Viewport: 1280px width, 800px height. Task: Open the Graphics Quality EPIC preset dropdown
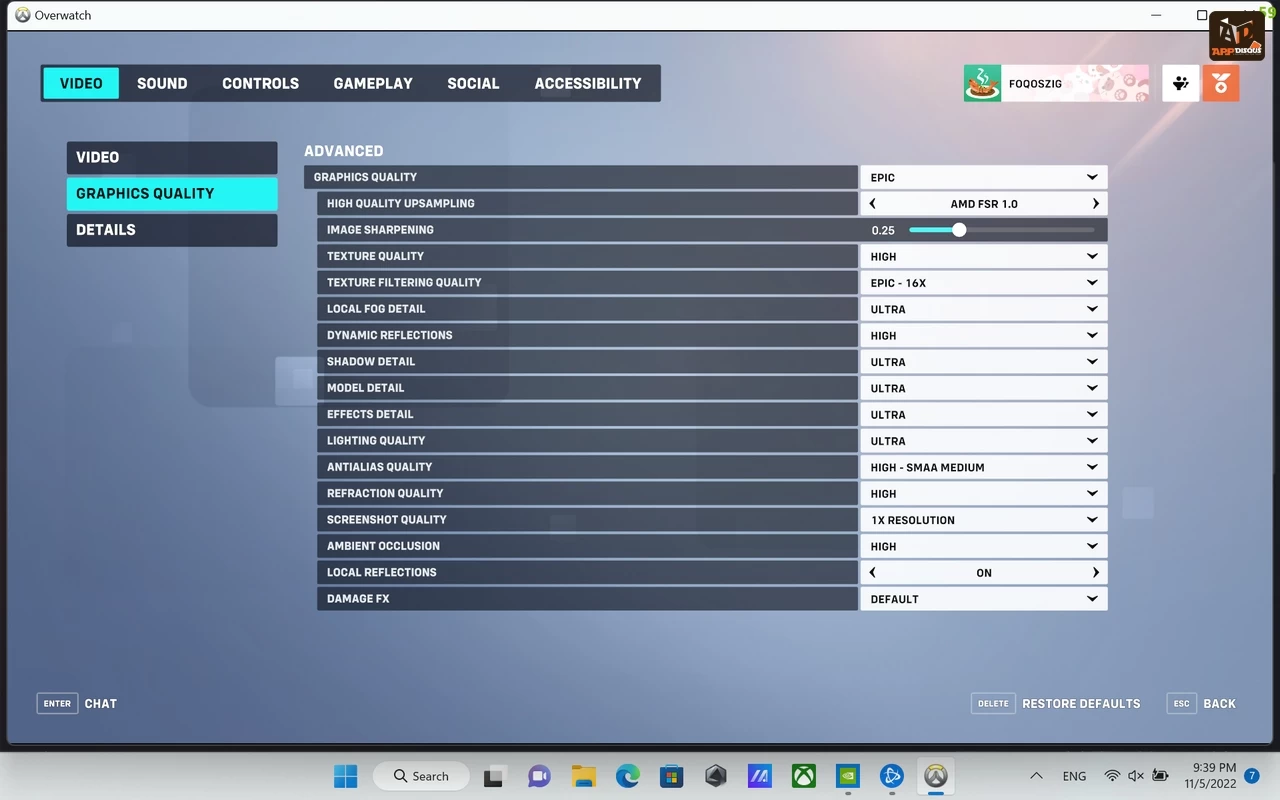[x=984, y=177]
